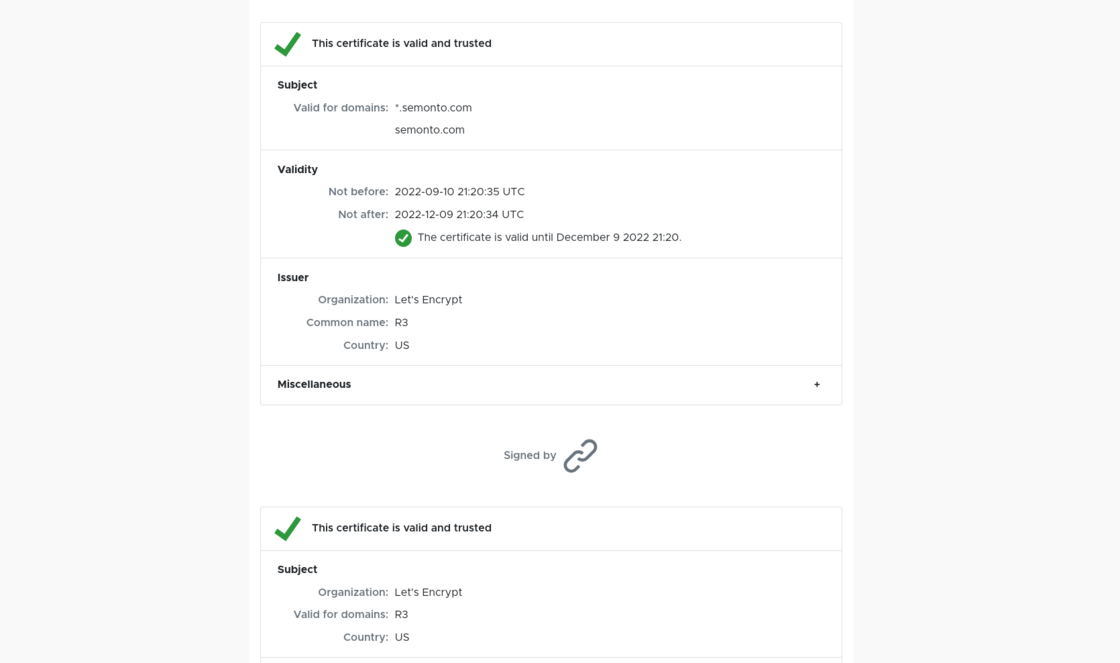1120x663 pixels.
Task: Click the green checkmark in the first certificate header
Action: 288,44
